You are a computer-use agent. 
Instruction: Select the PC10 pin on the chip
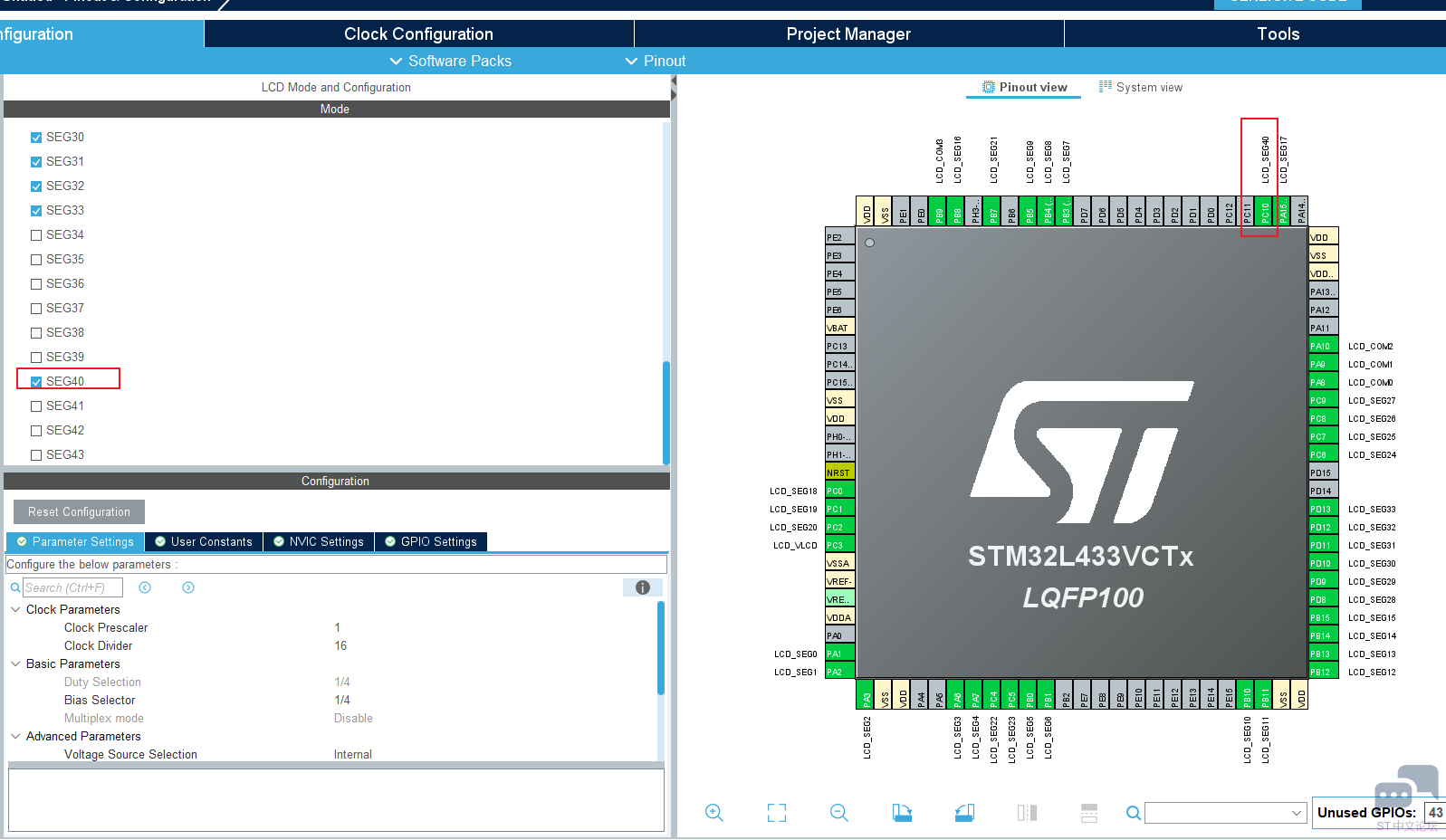pos(1265,211)
